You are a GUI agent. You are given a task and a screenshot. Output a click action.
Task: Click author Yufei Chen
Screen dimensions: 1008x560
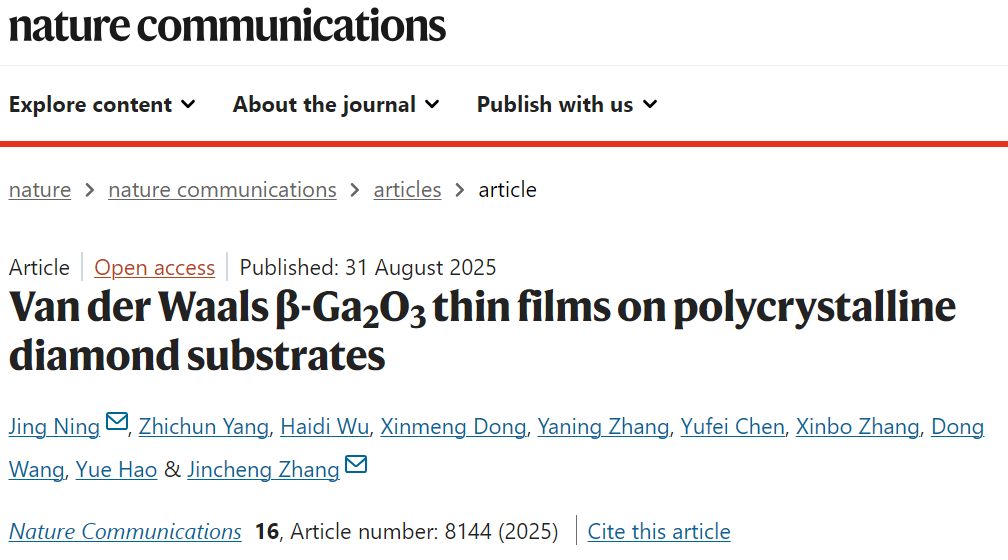point(733,427)
